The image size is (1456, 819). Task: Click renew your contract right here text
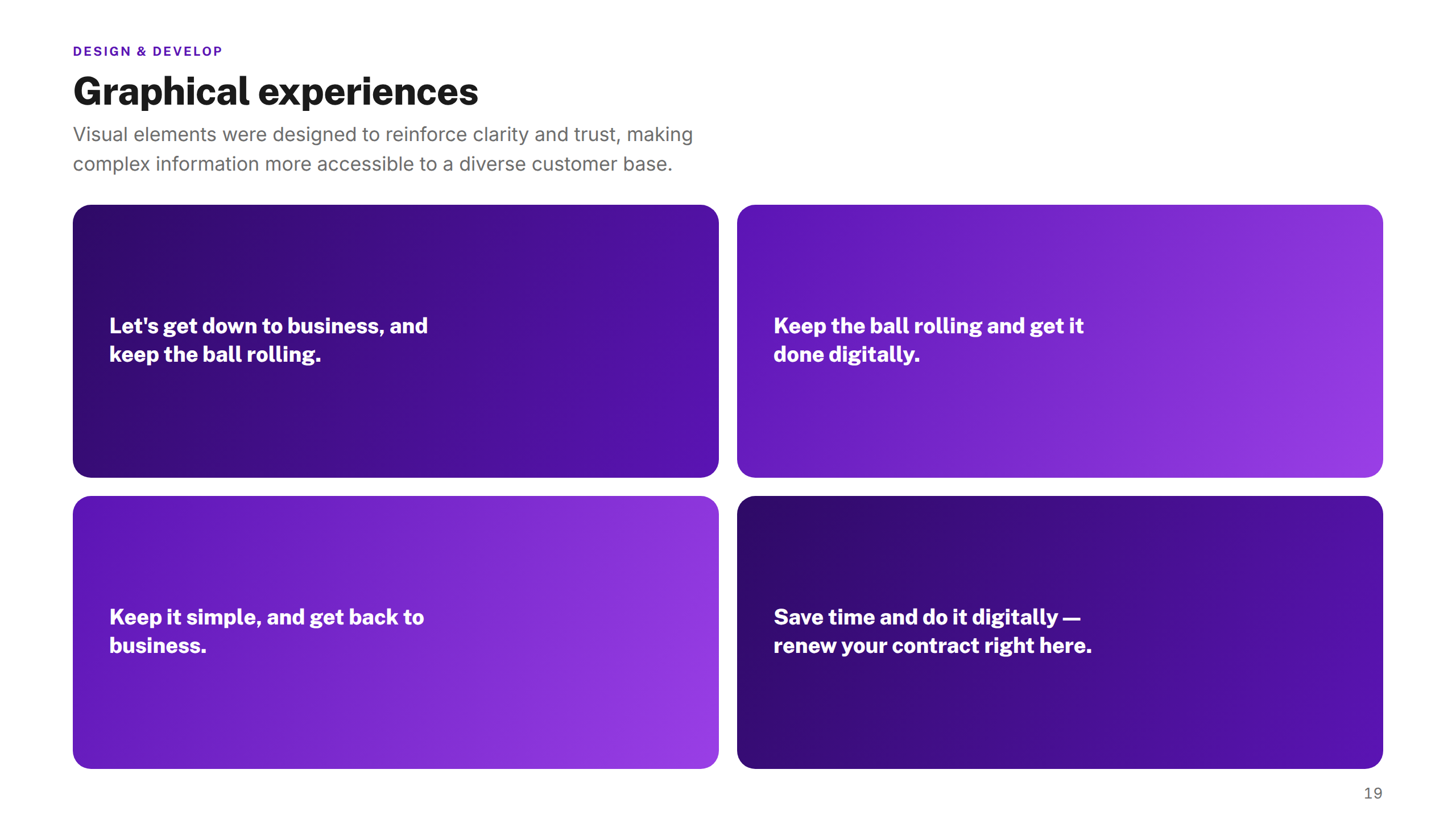[x=933, y=646]
